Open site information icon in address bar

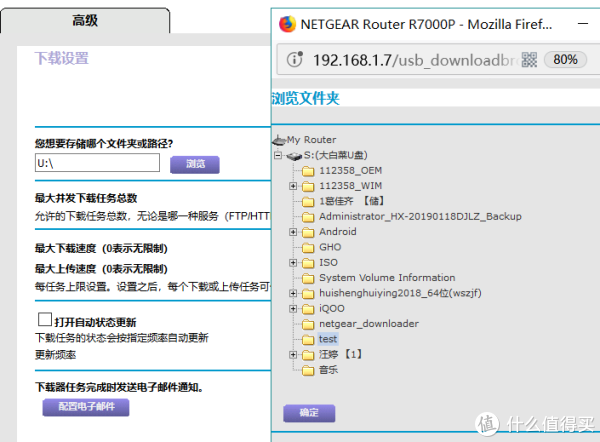[x=295, y=59]
